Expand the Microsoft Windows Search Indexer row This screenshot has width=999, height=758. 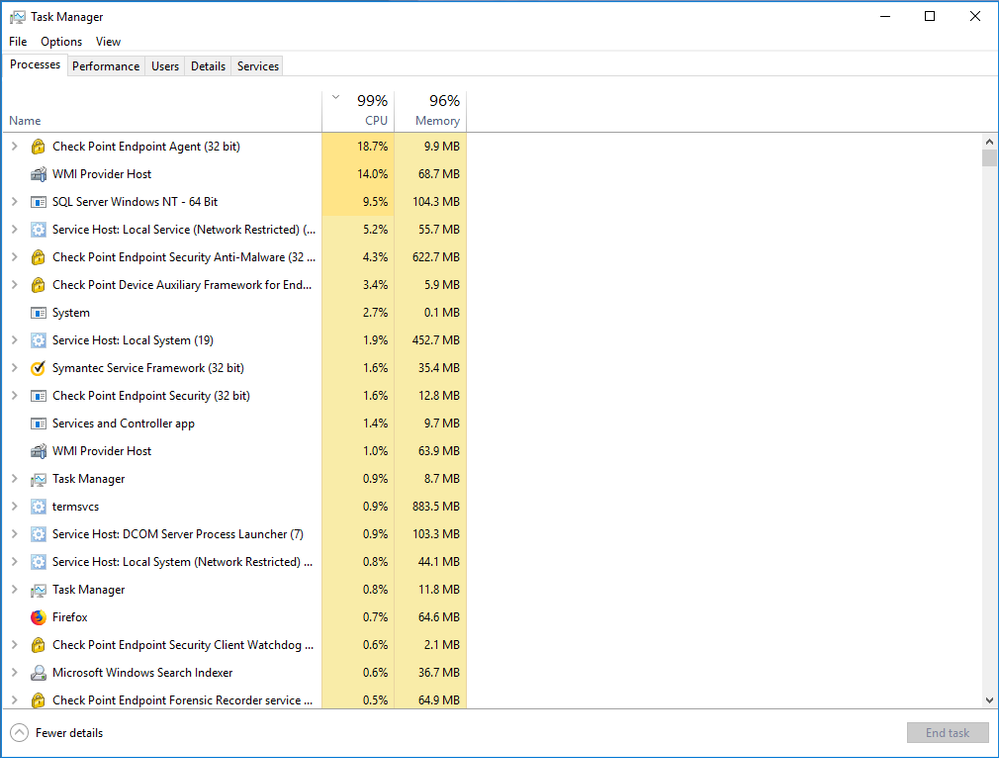point(15,673)
